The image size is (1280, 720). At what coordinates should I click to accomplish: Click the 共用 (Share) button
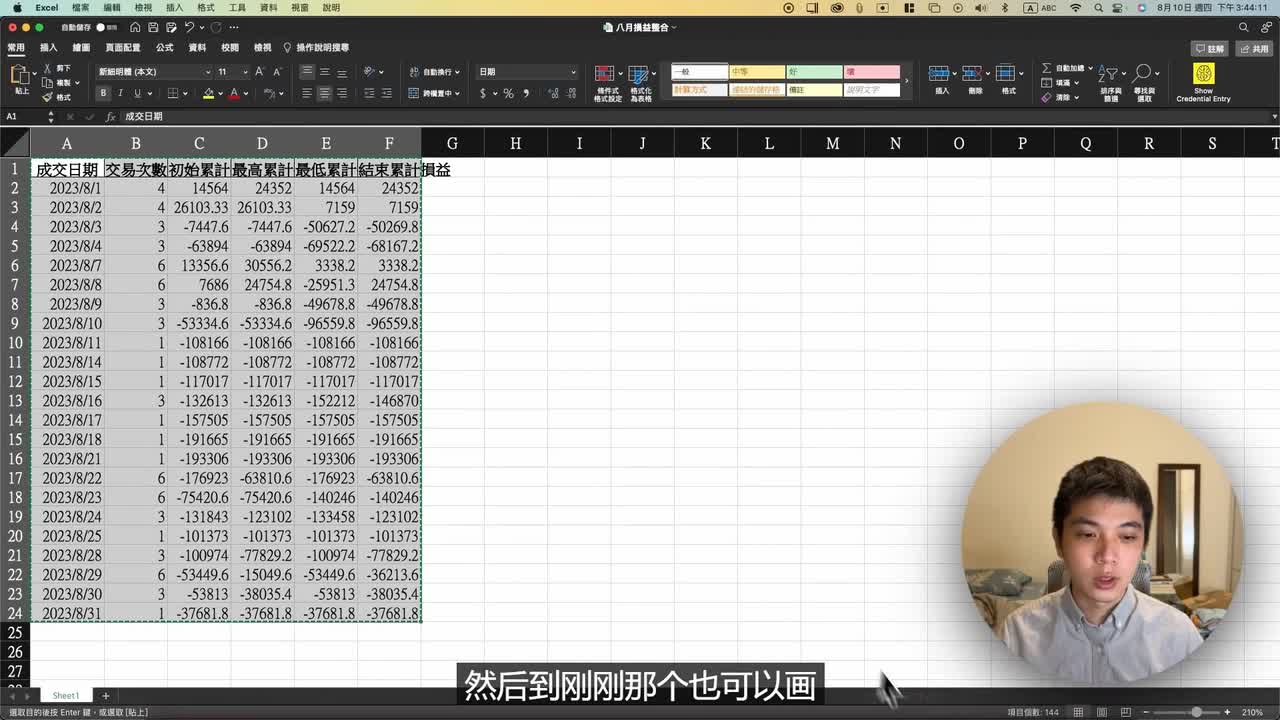1254,48
